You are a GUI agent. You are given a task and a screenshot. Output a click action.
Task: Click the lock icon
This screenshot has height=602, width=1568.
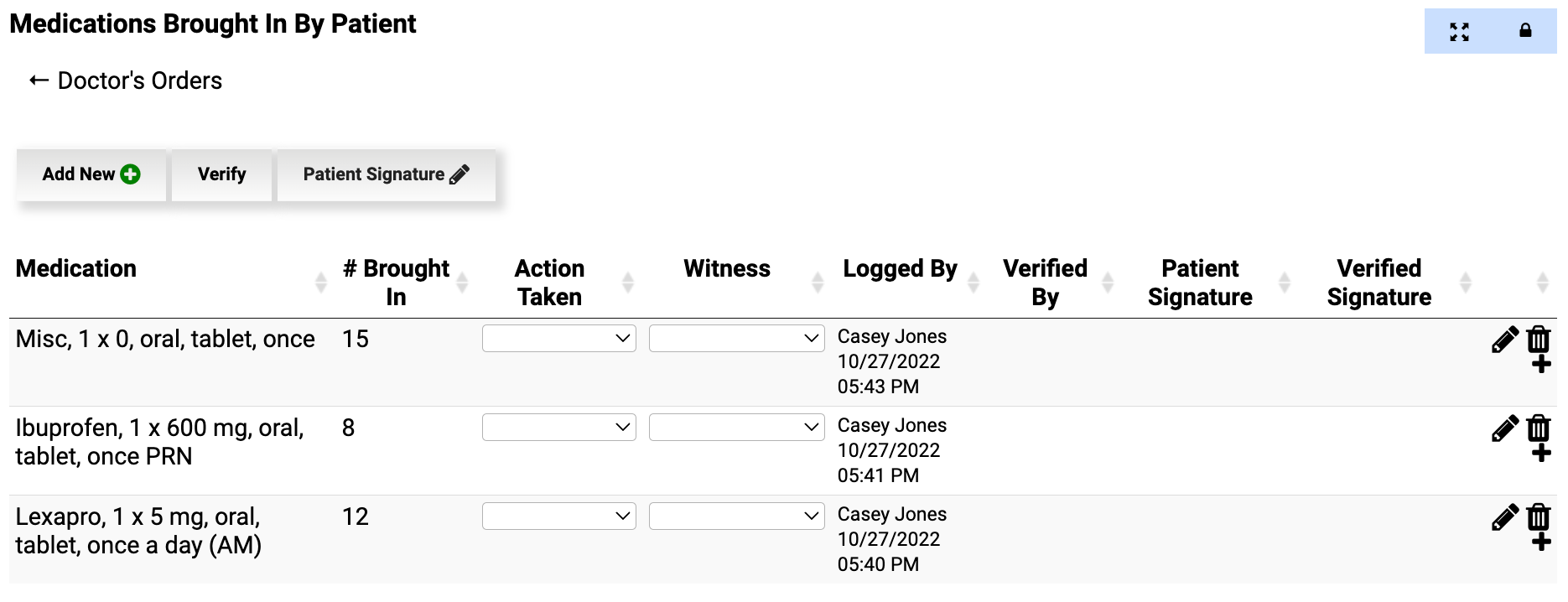1525,31
